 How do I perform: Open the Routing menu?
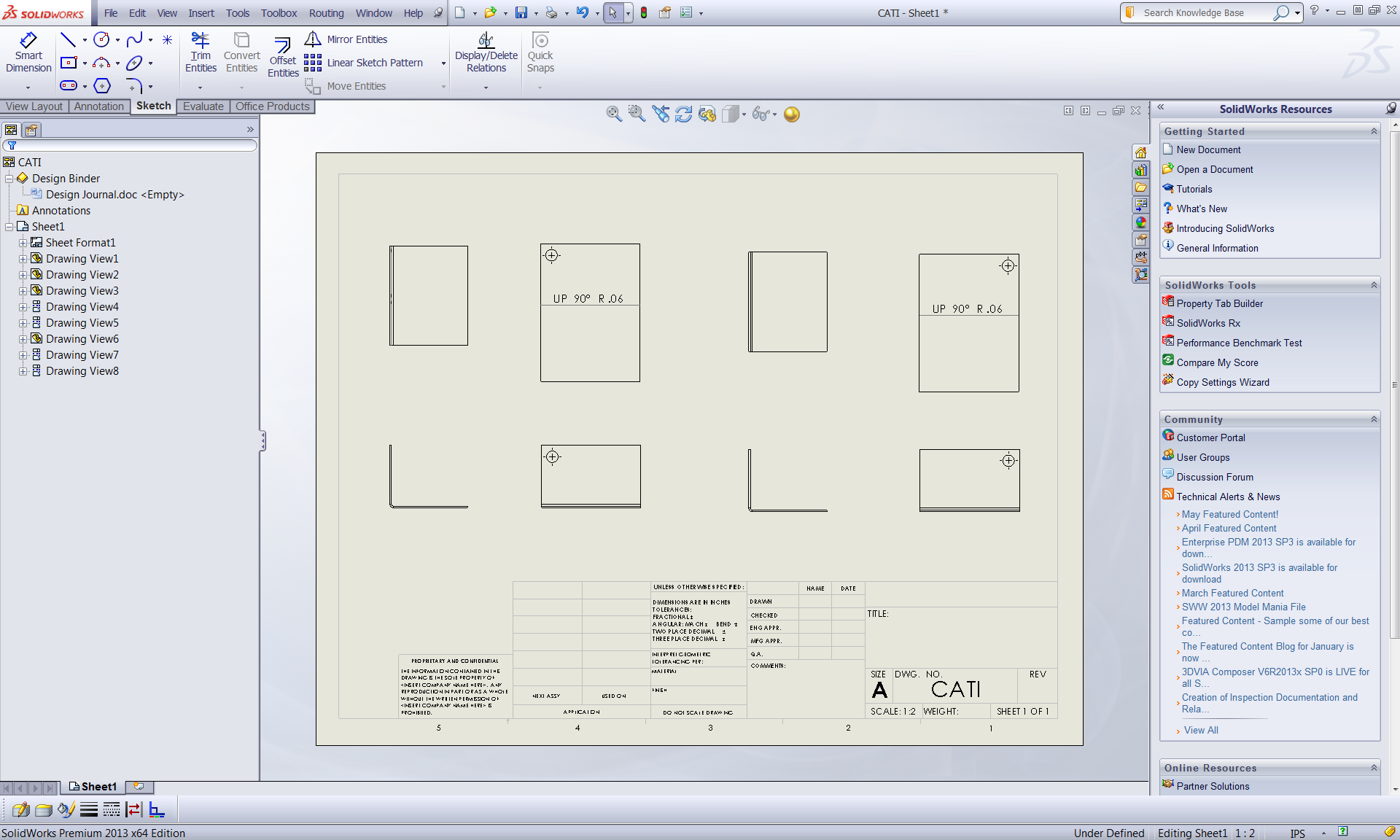[x=326, y=13]
